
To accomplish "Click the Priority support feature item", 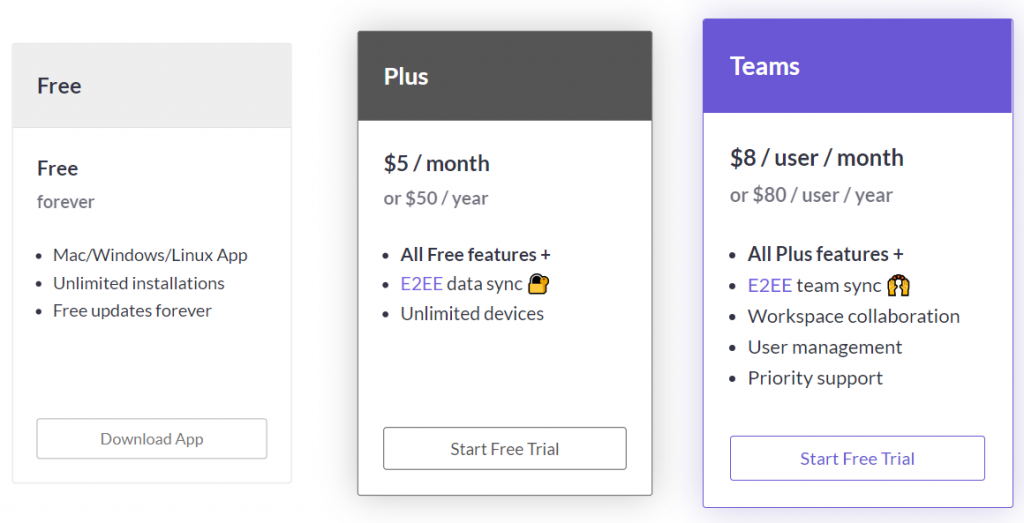I will (815, 378).
